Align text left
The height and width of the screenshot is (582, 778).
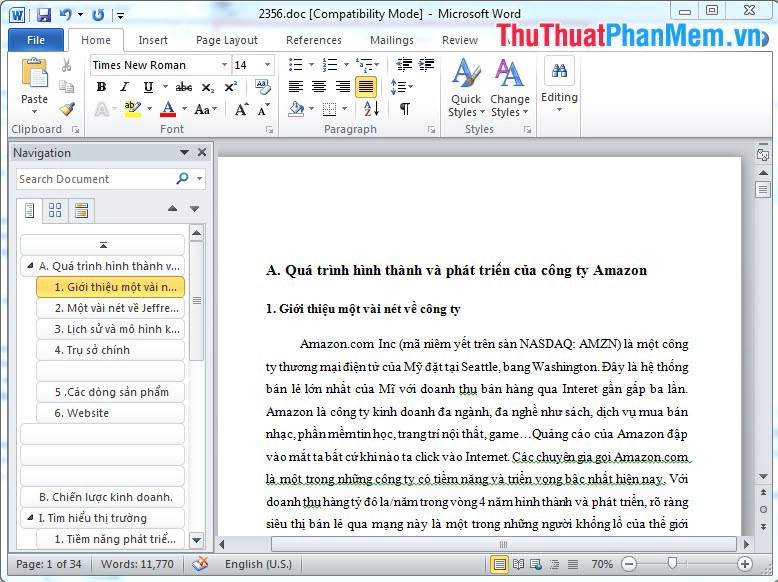(296, 87)
